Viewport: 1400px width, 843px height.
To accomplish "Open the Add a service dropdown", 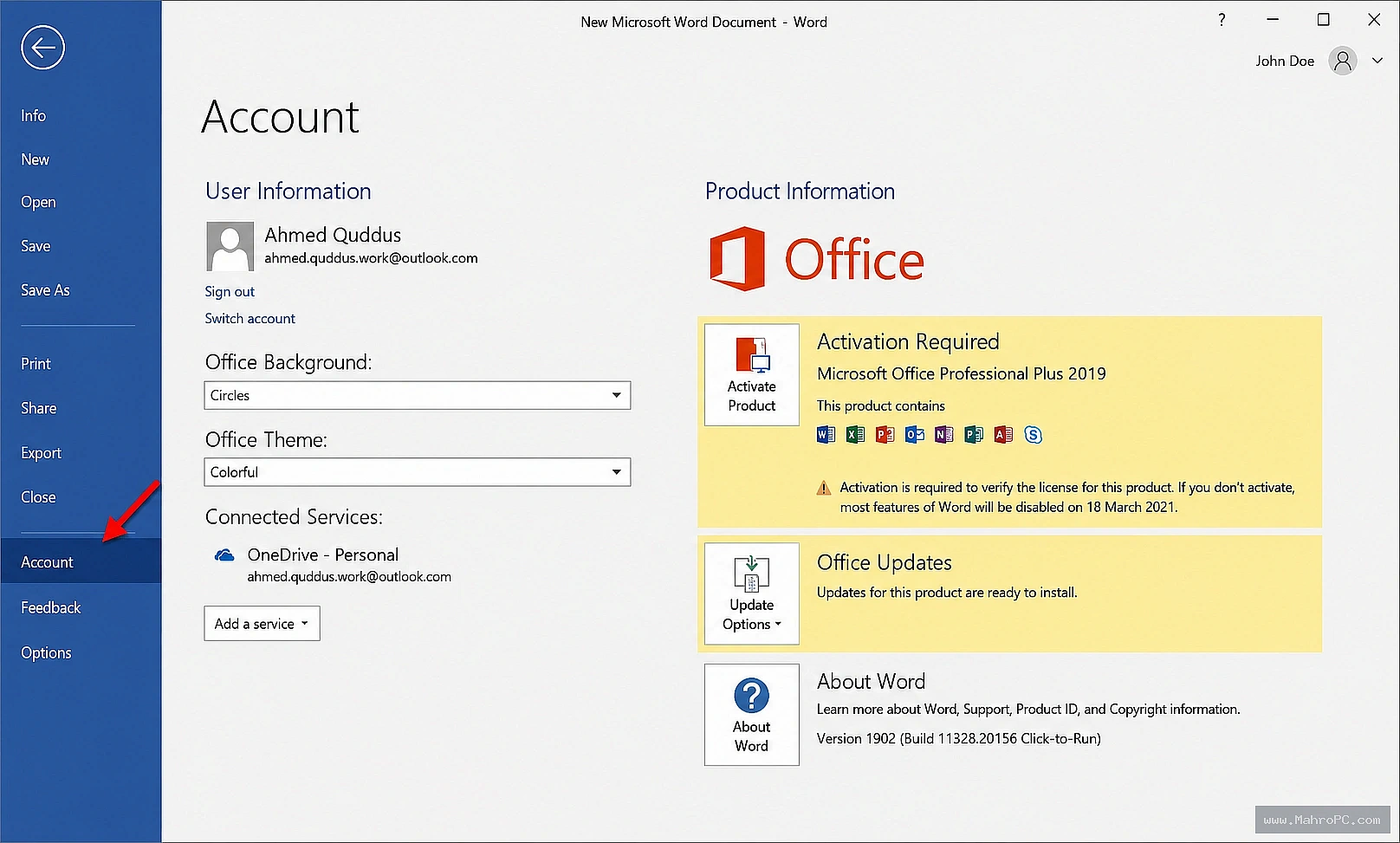I will coord(262,624).
